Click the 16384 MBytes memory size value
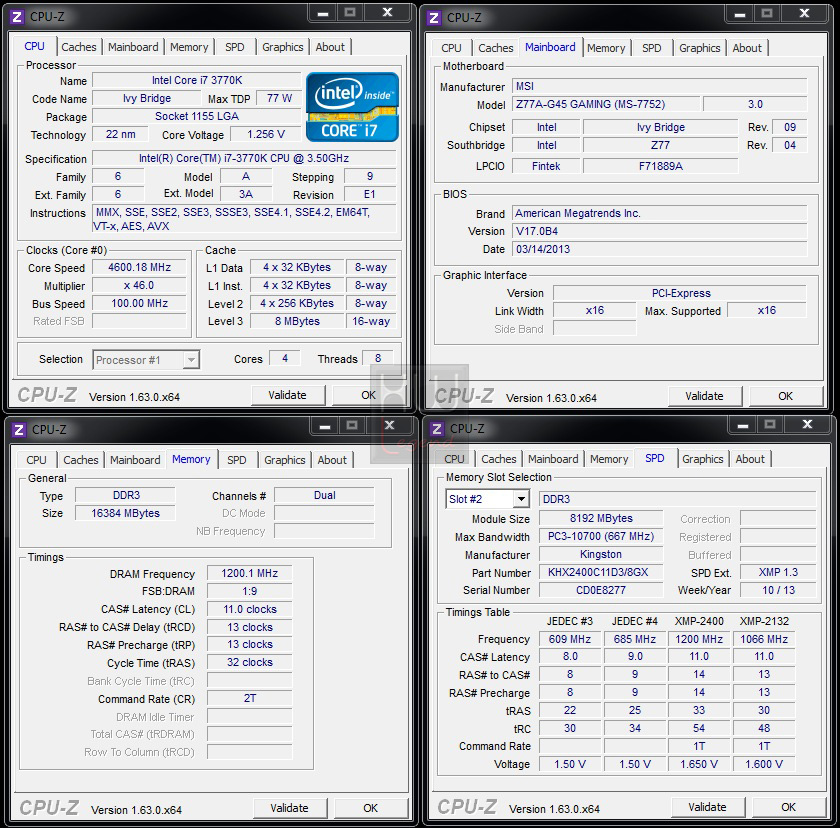Viewport: 840px width, 828px height. coord(125,513)
